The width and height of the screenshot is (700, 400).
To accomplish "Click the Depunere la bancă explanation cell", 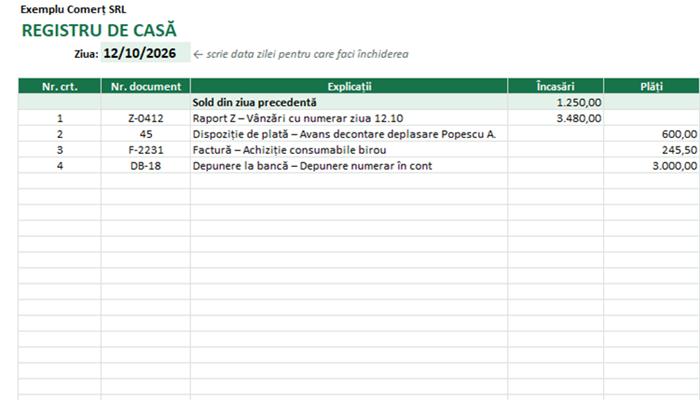I will point(349,166).
